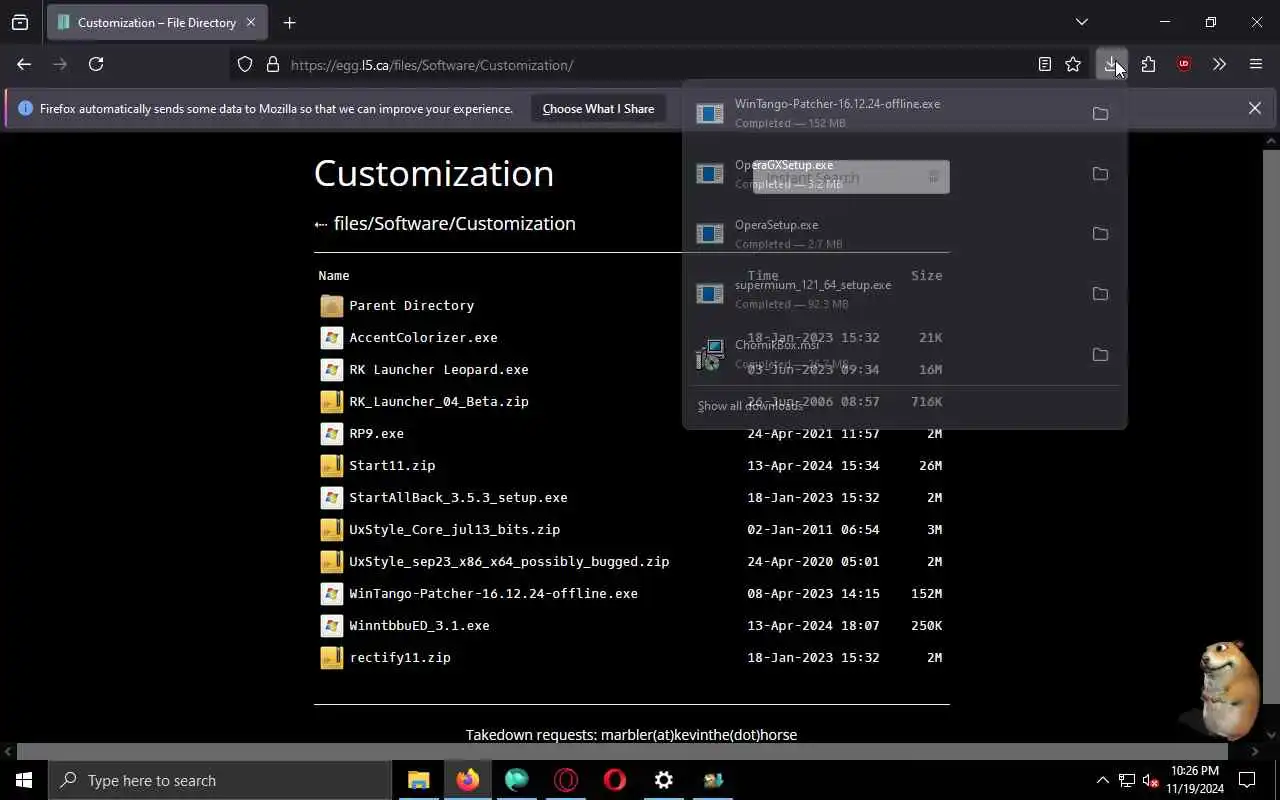This screenshot has width=1280, height=800.
Task: Open the Firefox downloads panel button
Action: pyautogui.click(x=1111, y=64)
